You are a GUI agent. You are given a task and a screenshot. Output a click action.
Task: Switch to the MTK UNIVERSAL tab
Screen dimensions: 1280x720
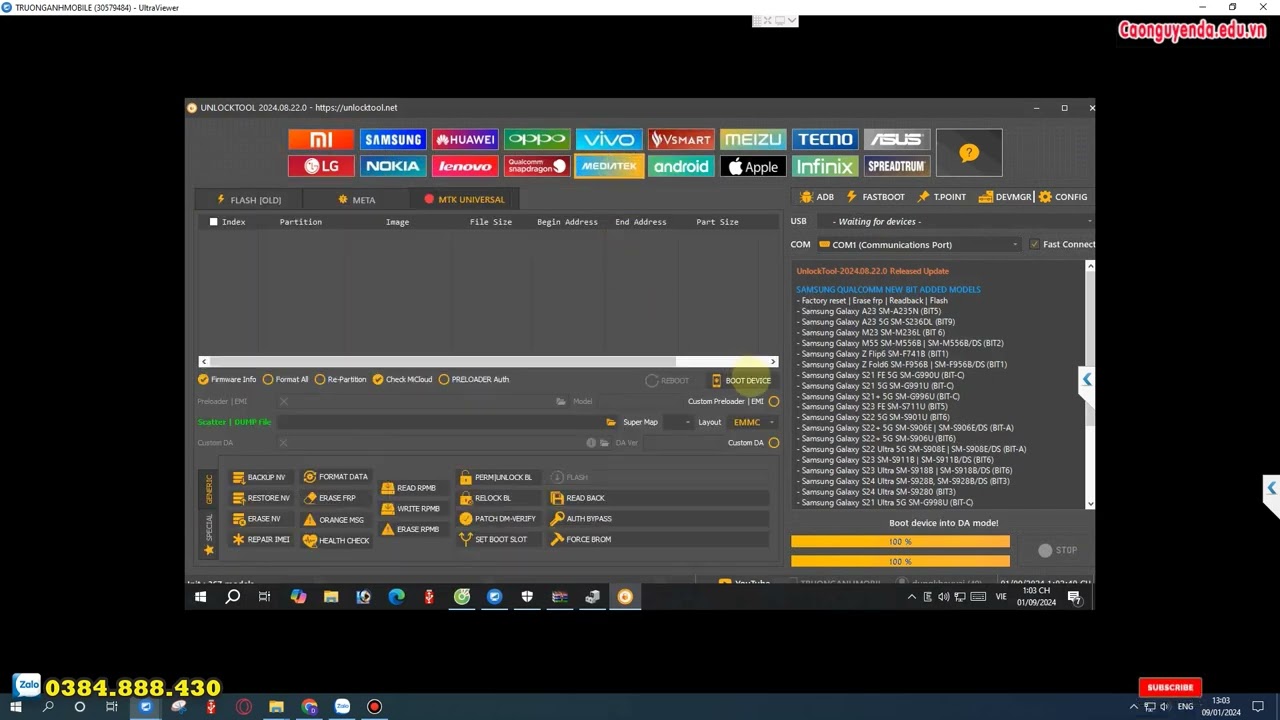464,200
